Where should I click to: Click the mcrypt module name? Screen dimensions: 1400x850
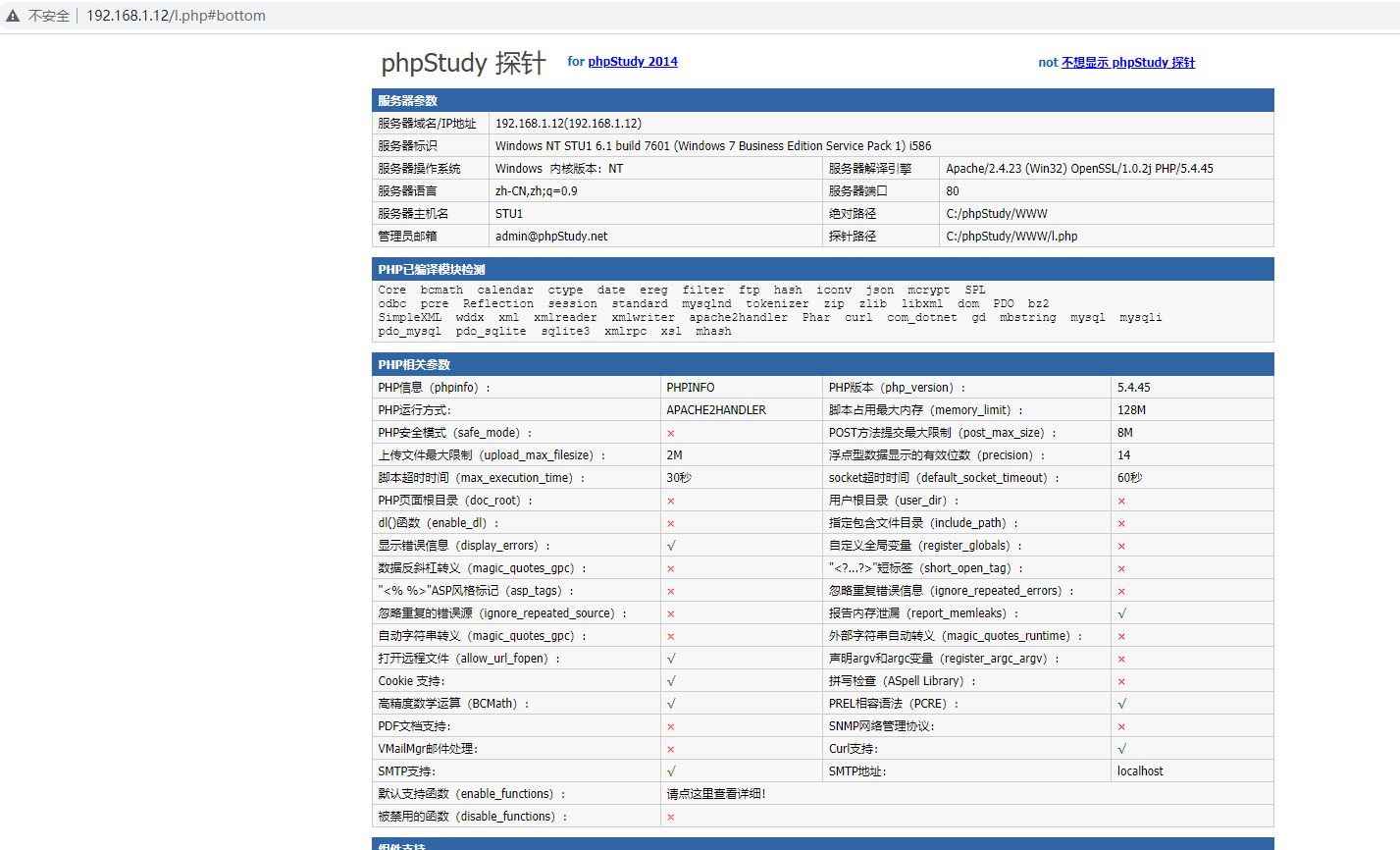tap(928, 291)
